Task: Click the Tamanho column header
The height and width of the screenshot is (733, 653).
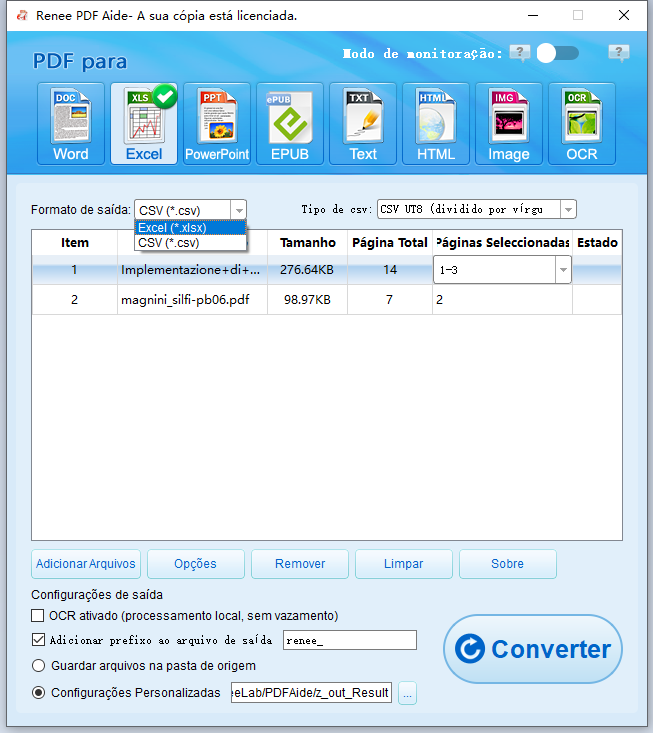Action: pyautogui.click(x=308, y=243)
